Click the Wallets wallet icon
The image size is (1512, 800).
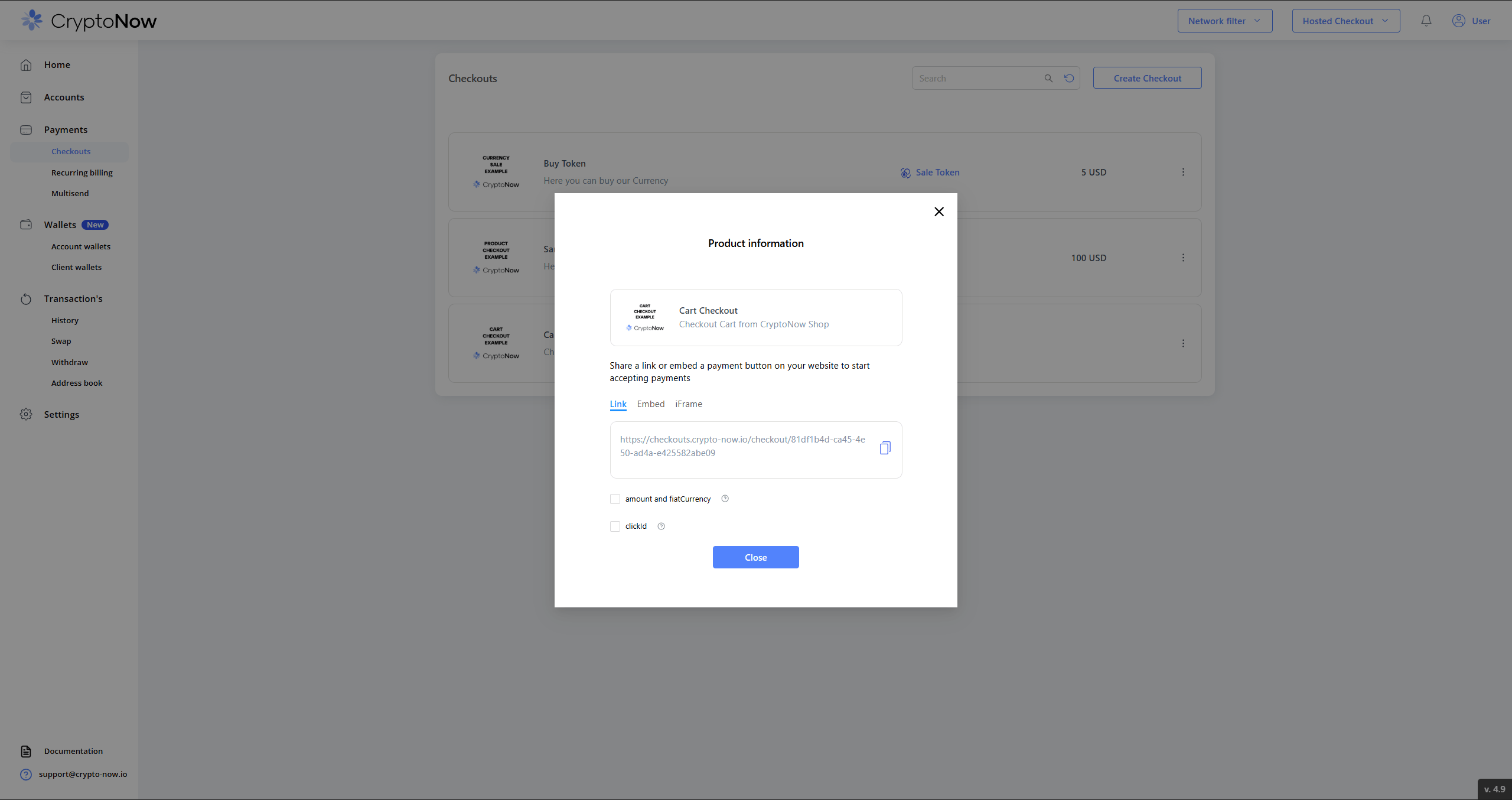click(x=26, y=225)
